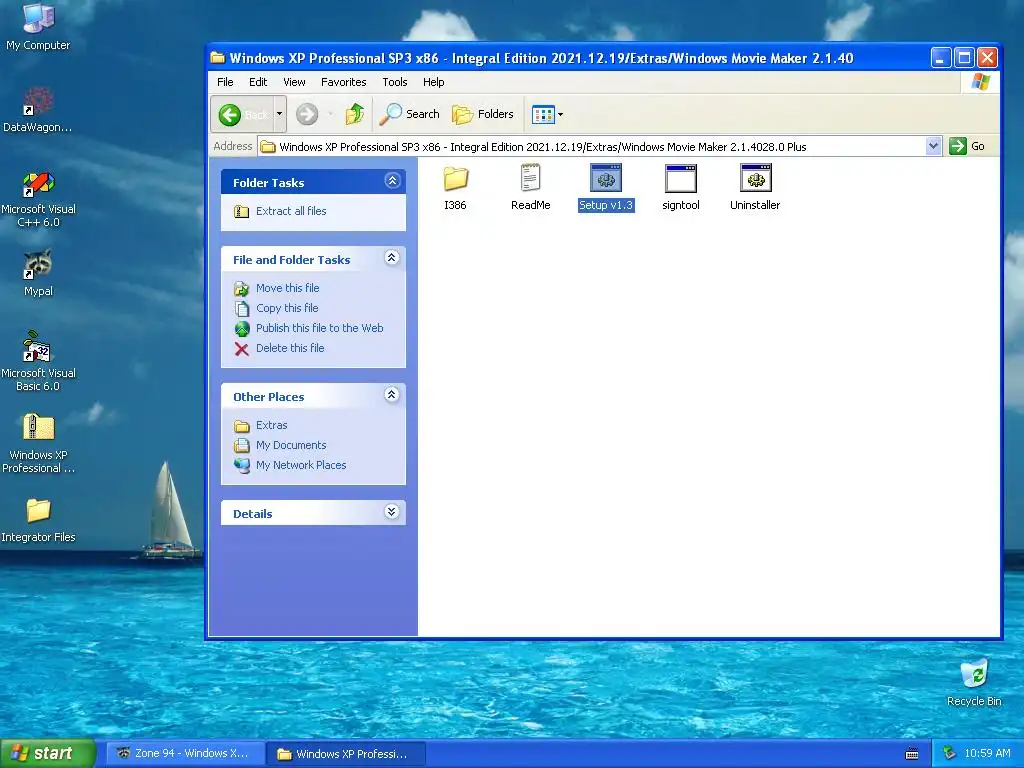Open the Help menu
The width and height of the screenshot is (1024, 768).
[434, 82]
